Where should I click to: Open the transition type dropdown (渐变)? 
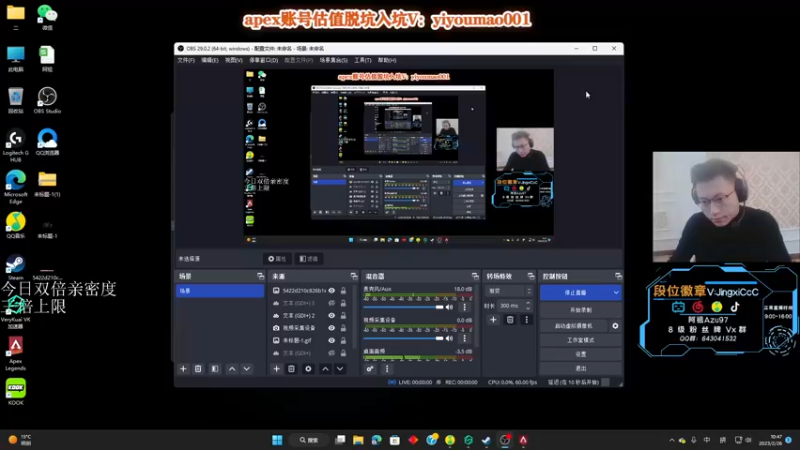coord(509,291)
